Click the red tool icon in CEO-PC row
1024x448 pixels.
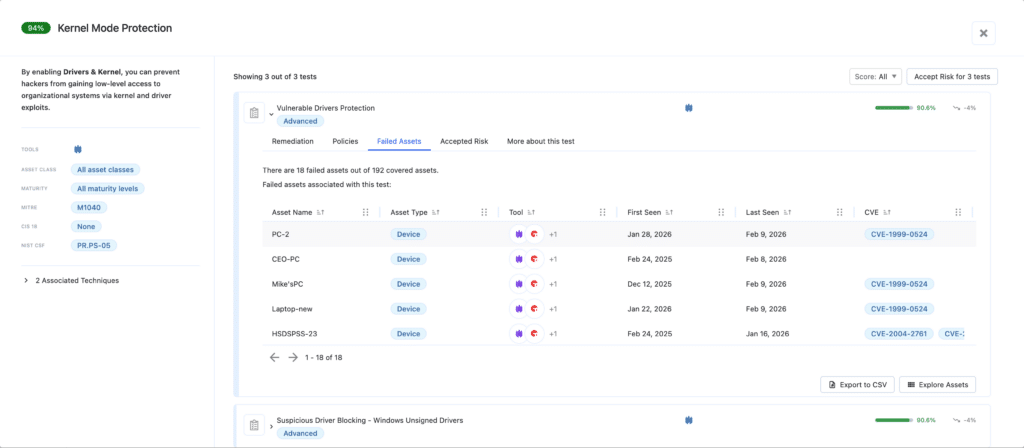pos(535,258)
